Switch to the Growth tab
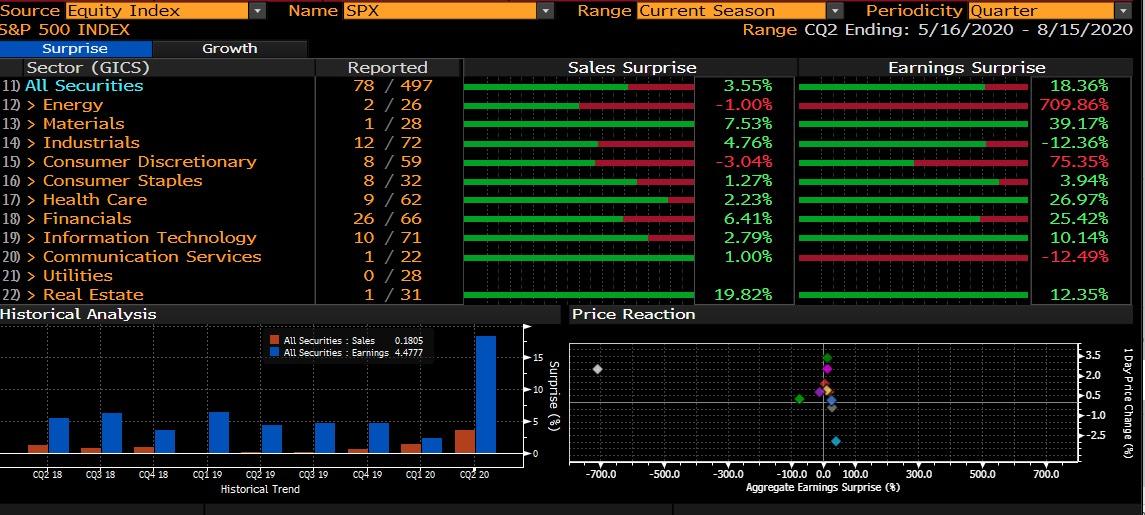The height and width of the screenshot is (515, 1145). 229,48
